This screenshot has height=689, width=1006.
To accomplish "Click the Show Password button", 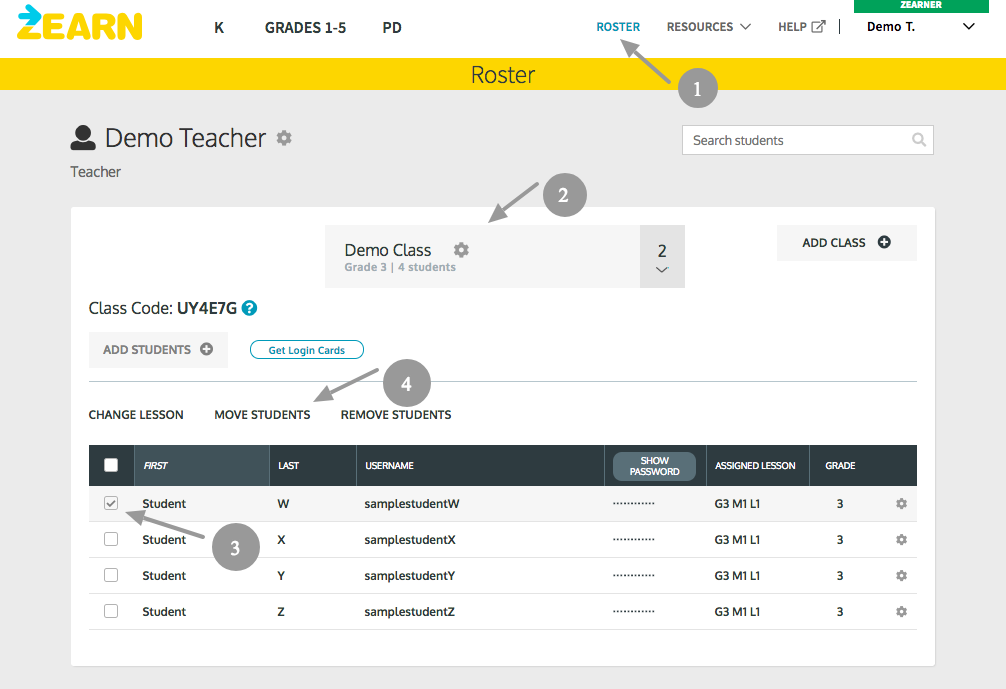I will click(654, 466).
